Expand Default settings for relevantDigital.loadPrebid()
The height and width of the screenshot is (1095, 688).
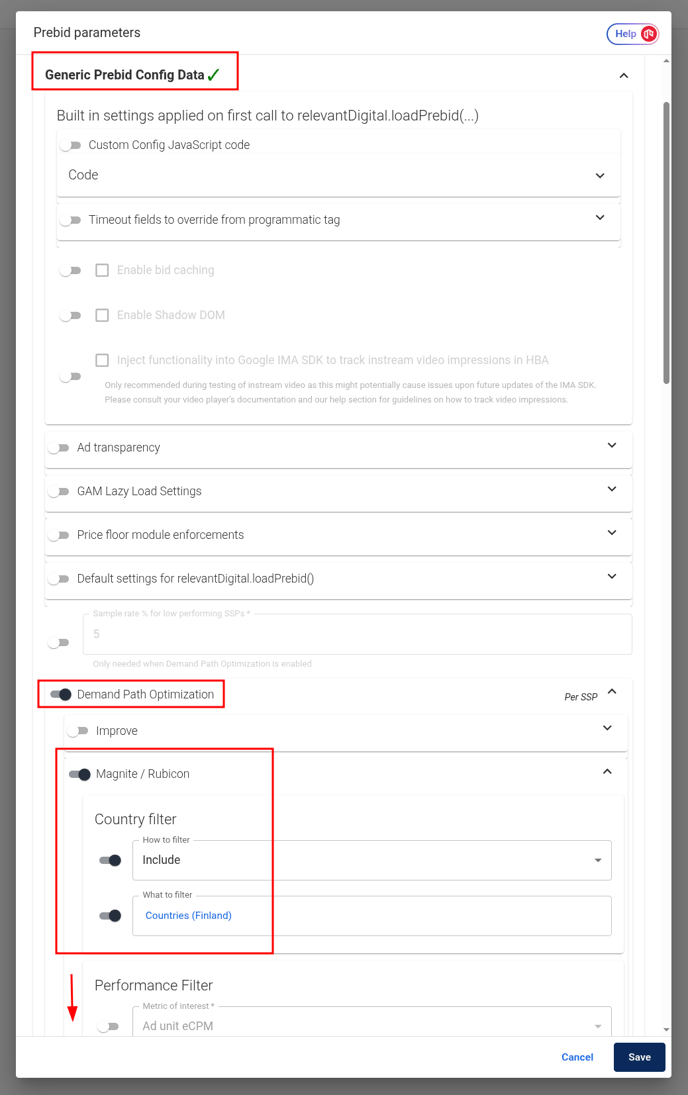(612, 577)
